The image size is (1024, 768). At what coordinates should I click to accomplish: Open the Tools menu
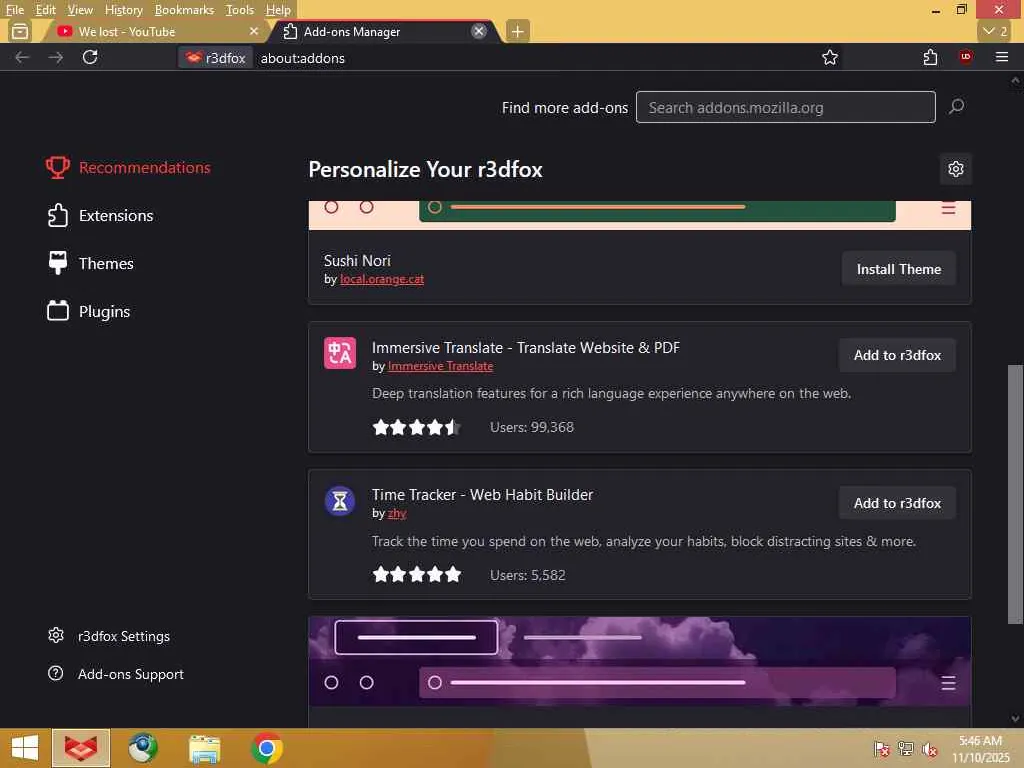[x=239, y=9]
